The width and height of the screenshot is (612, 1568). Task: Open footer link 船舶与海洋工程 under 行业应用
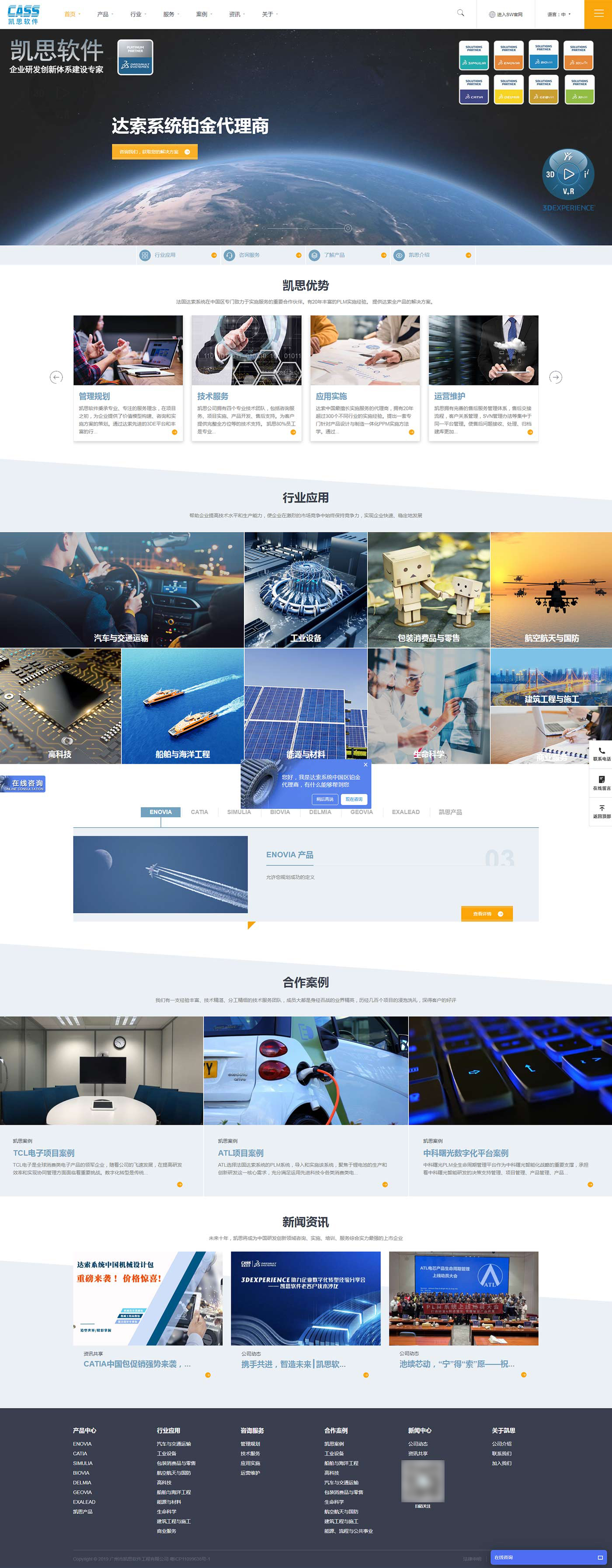pos(174,1492)
